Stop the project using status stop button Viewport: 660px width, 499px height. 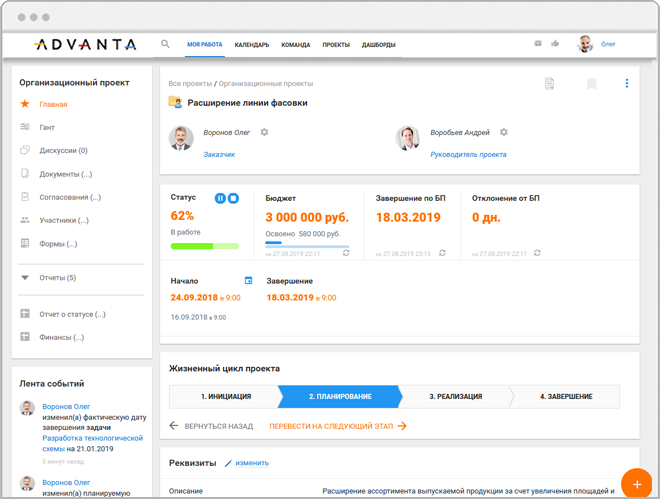[x=233, y=198]
